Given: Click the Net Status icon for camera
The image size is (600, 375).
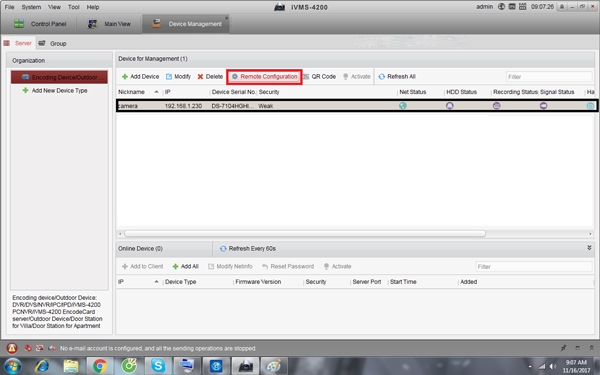Looking at the screenshot, I should 403,106.
